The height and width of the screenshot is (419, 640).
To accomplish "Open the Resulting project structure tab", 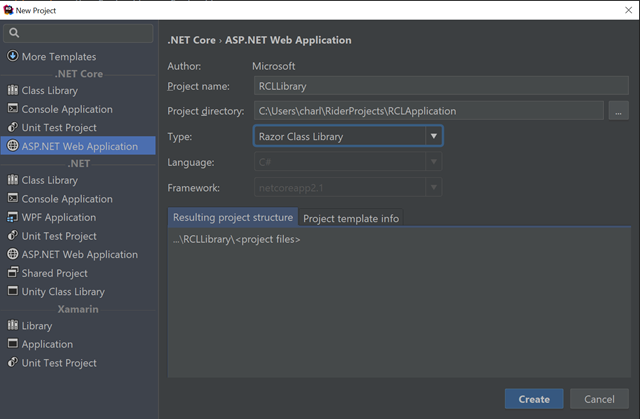I will [233, 217].
